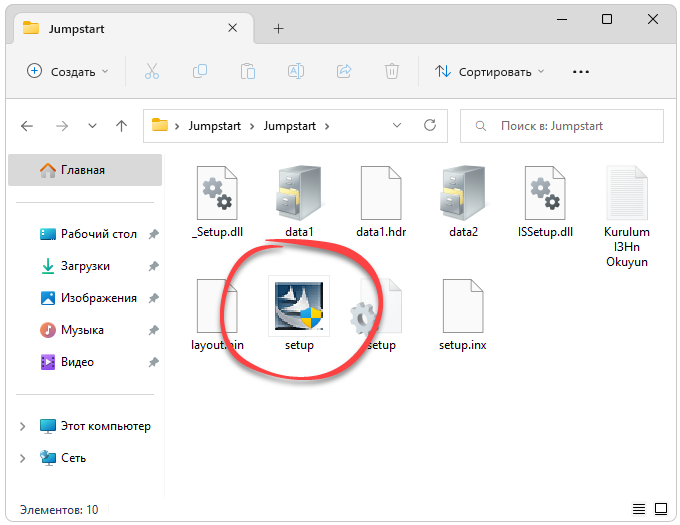The height and width of the screenshot is (525, 680).
Task: Select the data1.hdr file
Action: (381, 202)
